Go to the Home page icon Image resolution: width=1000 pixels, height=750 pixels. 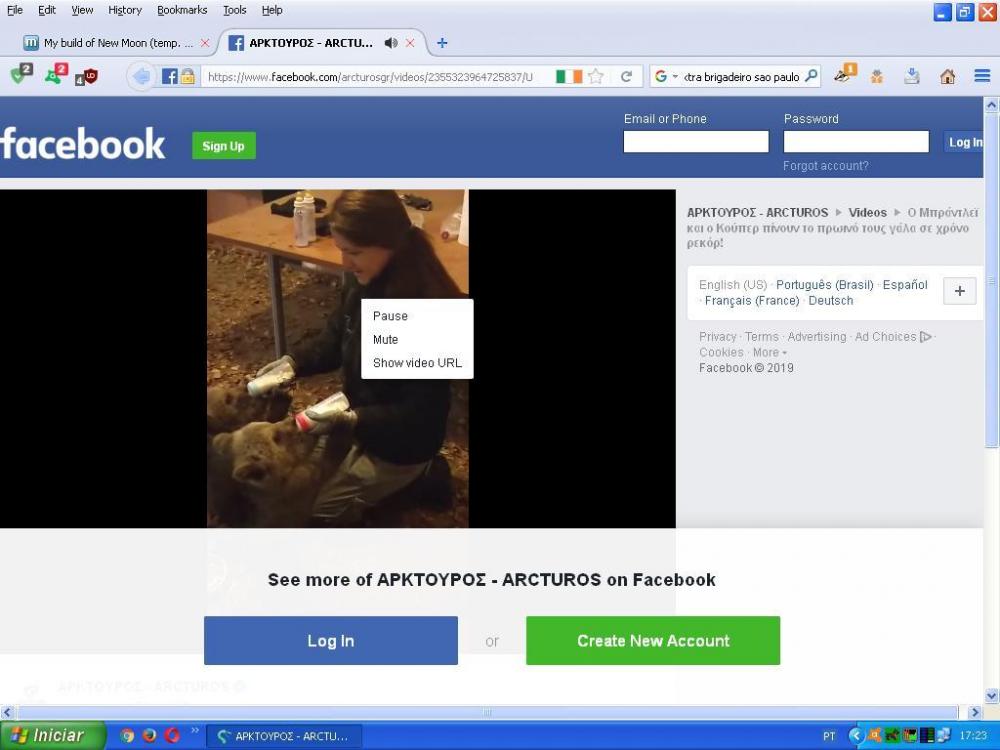pyautogui.click(x=948, y=77)
